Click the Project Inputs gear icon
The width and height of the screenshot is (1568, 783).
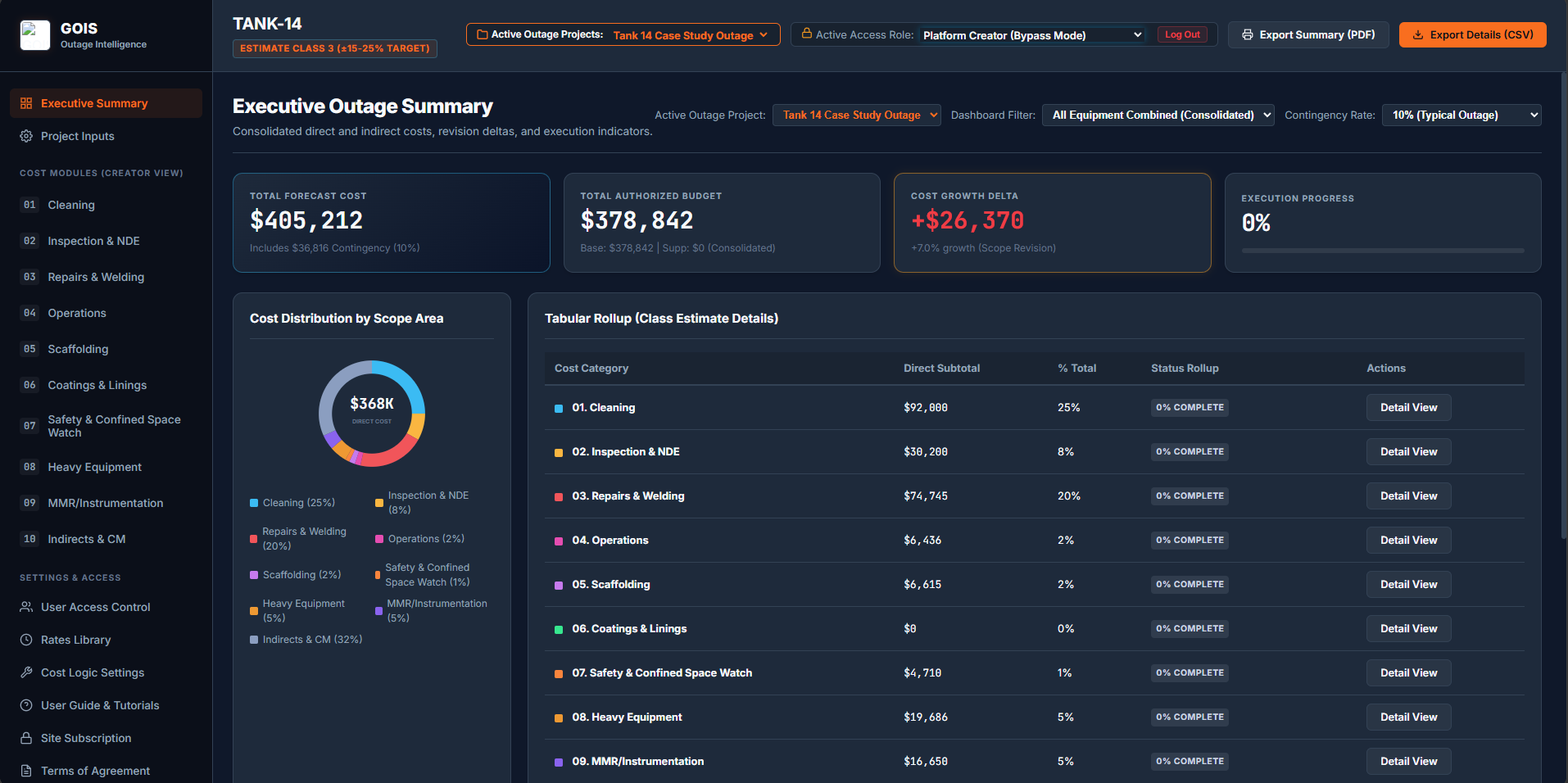tap(26, 136)
